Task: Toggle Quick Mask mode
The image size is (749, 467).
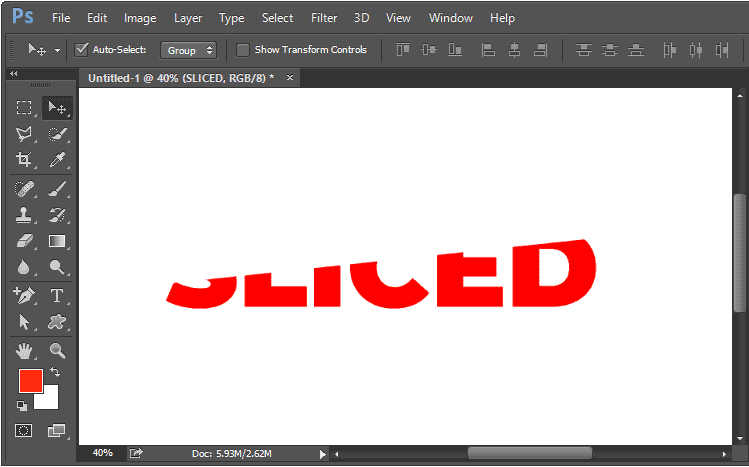Action: (23, 431)
